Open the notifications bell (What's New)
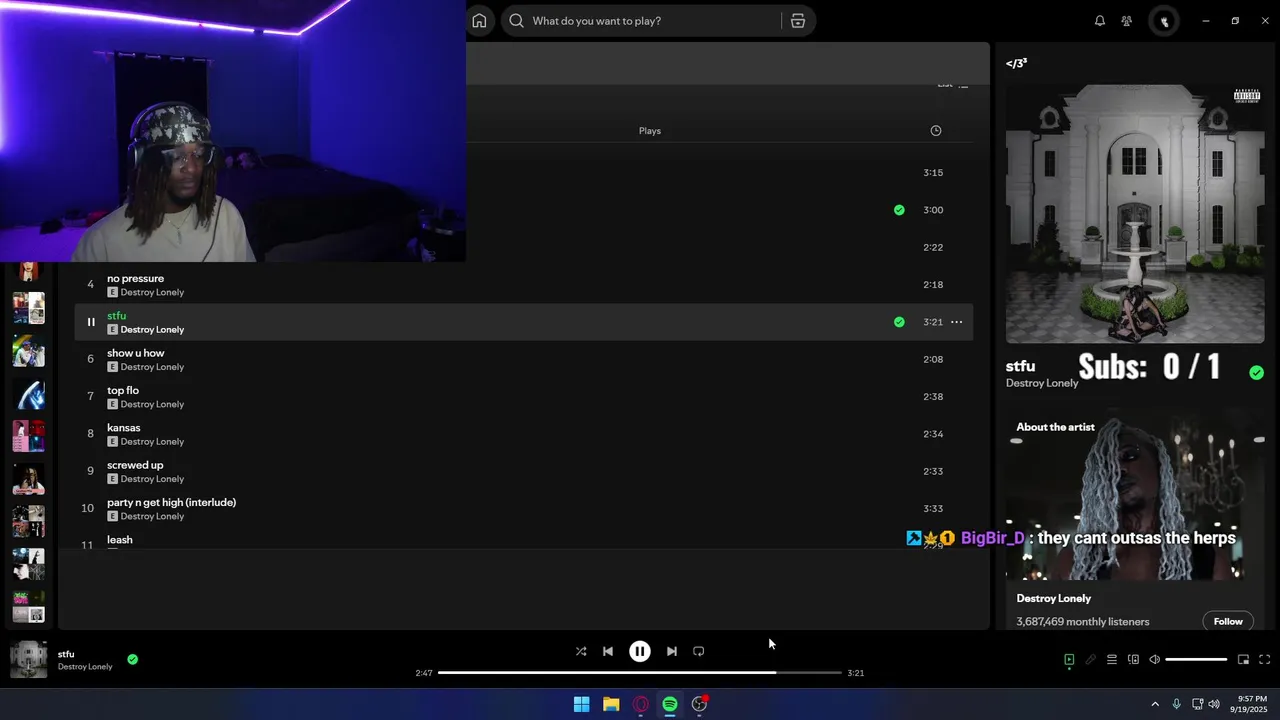The width and height of the screenshot is (1280, 720). [1100, 21]
